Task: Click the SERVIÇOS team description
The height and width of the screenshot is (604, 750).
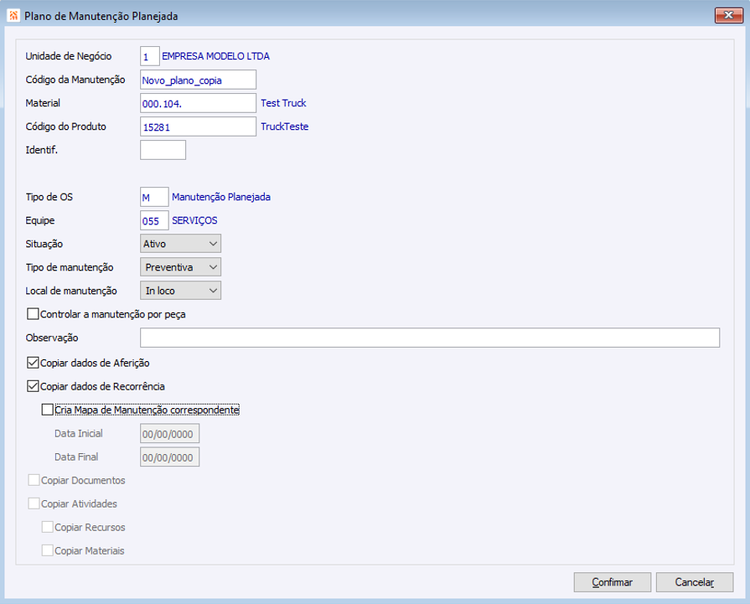Action: tap(195, 220)
